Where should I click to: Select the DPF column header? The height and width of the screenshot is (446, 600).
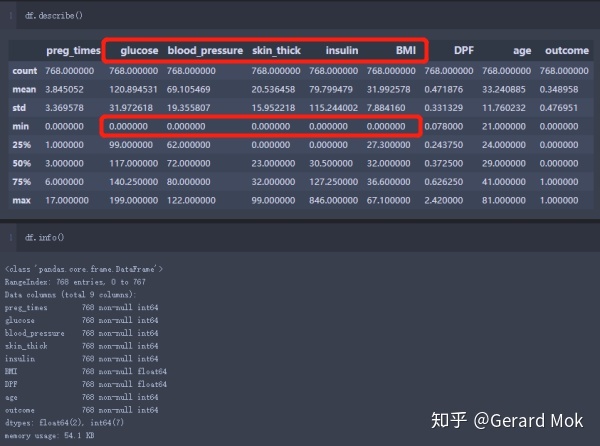point(464,50)
